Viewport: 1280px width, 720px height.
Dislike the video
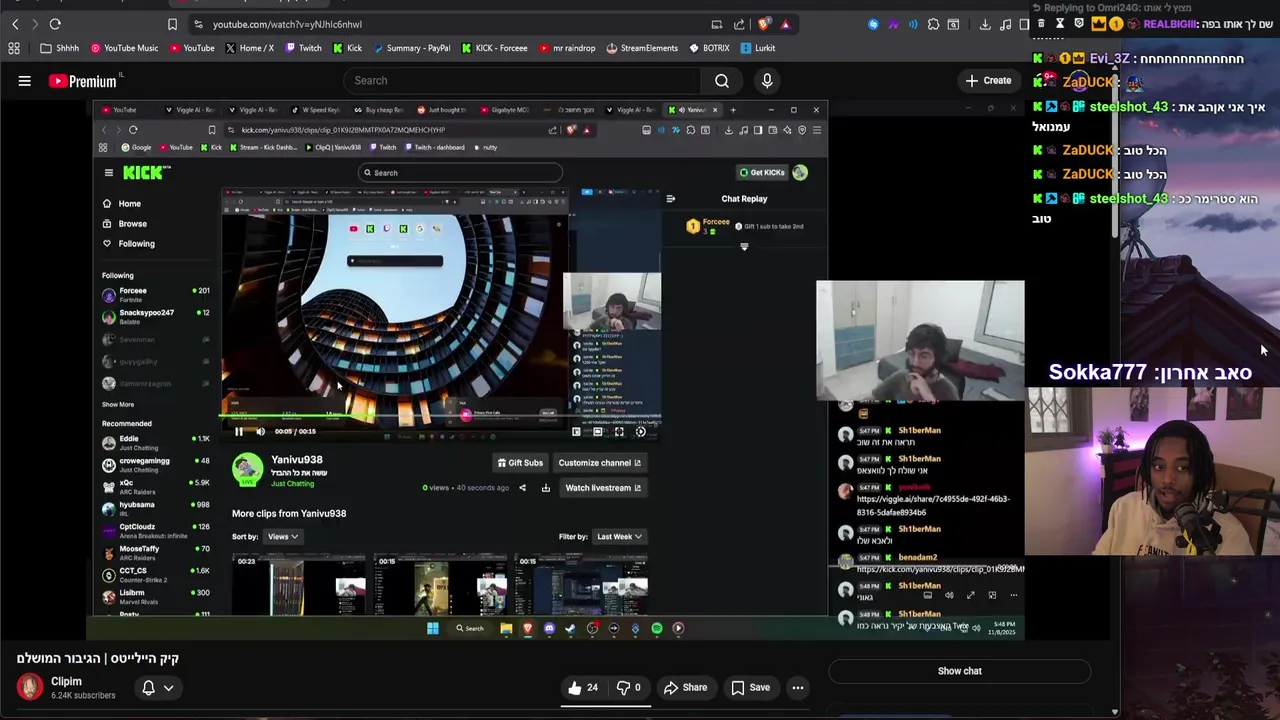[x=629, y=687]
